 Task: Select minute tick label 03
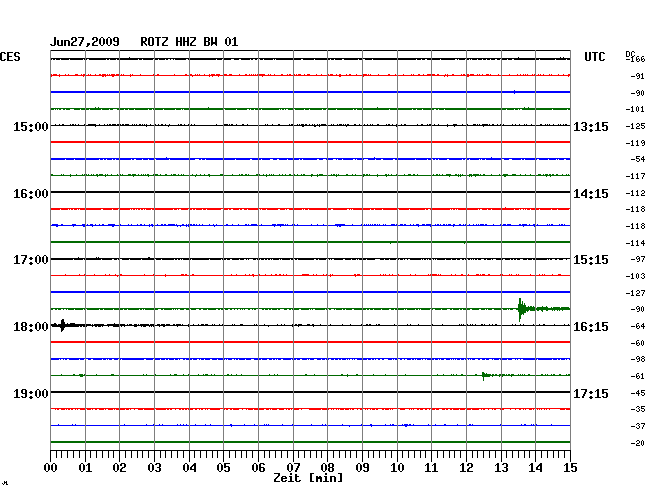154,467
